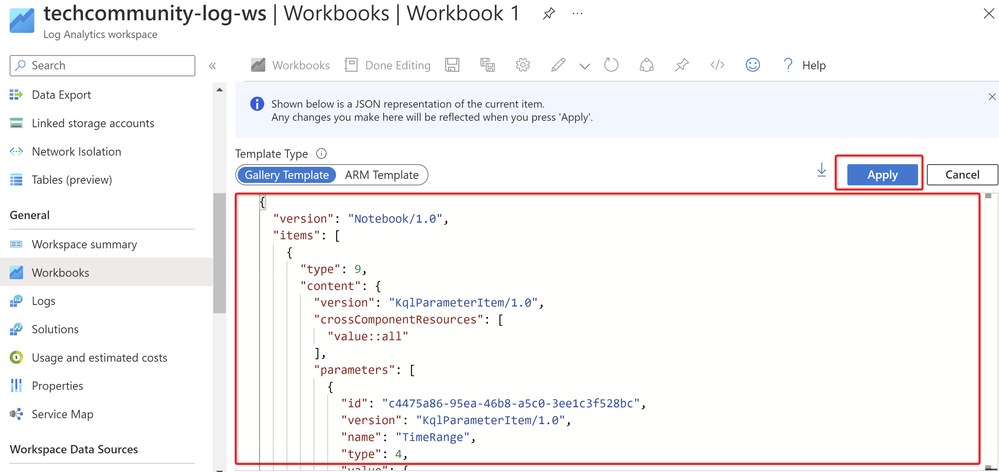Click the Usage and estimated costs icon

click(17, 358)
